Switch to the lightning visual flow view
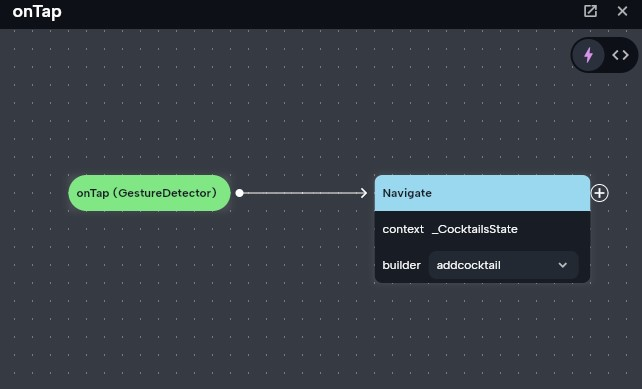 pos(588,55)
